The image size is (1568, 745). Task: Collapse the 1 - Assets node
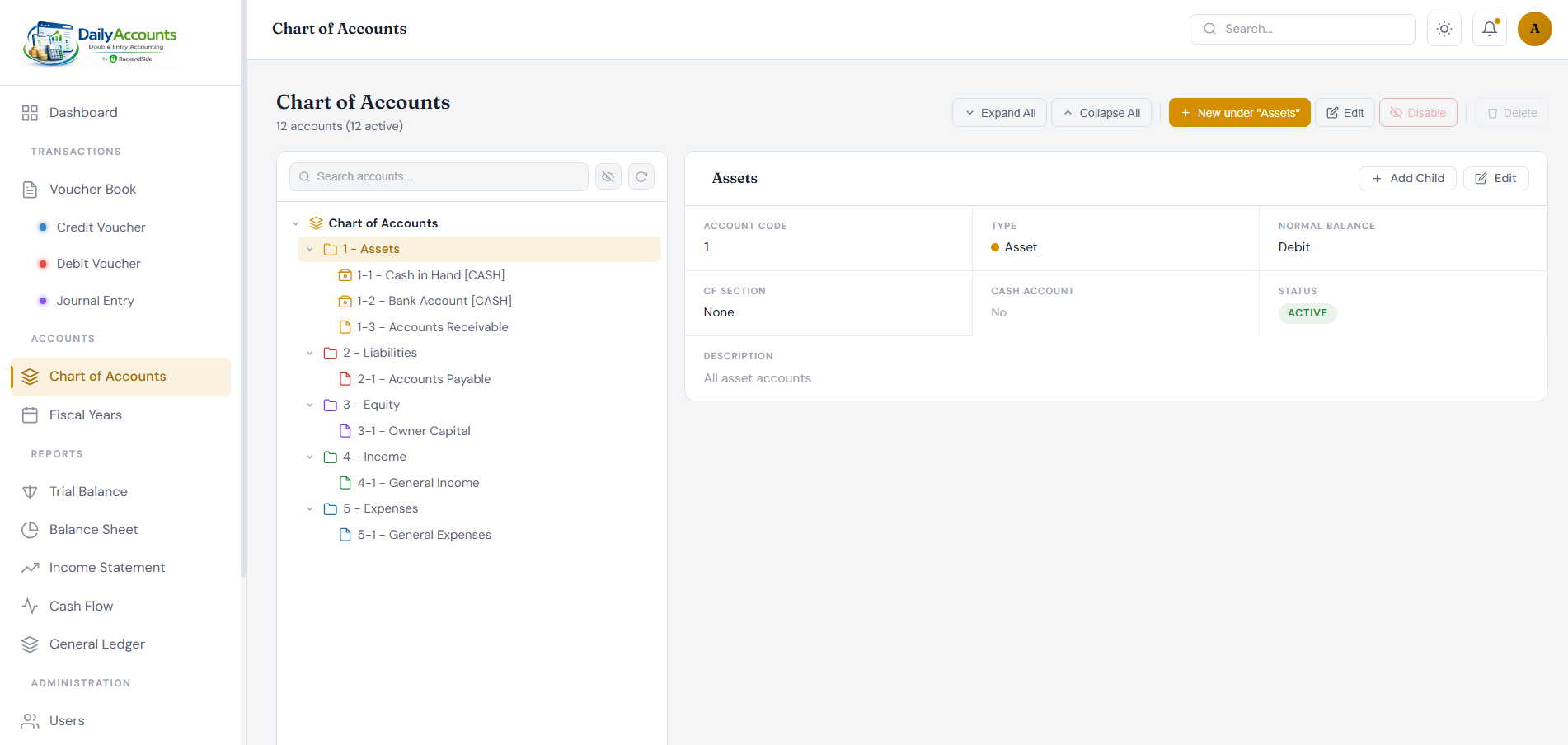tap(310, 248)
